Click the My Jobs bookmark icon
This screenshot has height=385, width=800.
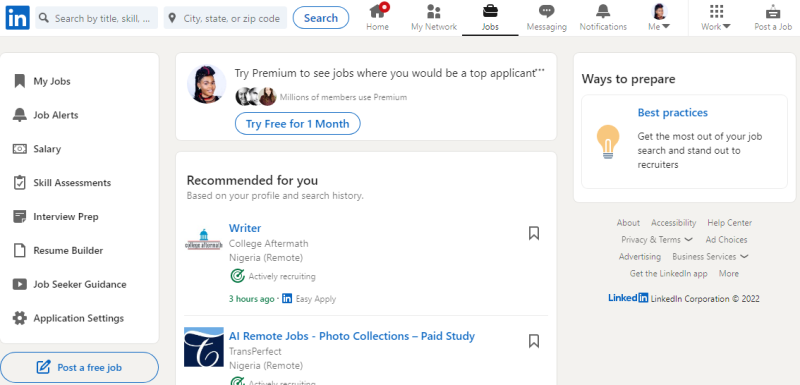pos(19,81)
